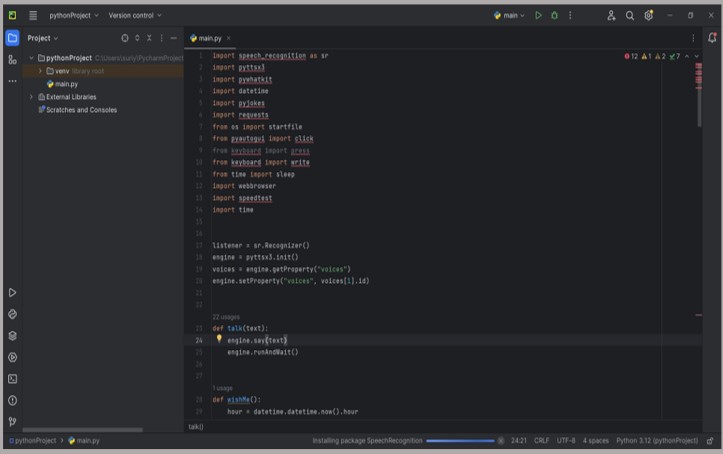
Task: Open editor tab options menu
Action: point(693,38)
